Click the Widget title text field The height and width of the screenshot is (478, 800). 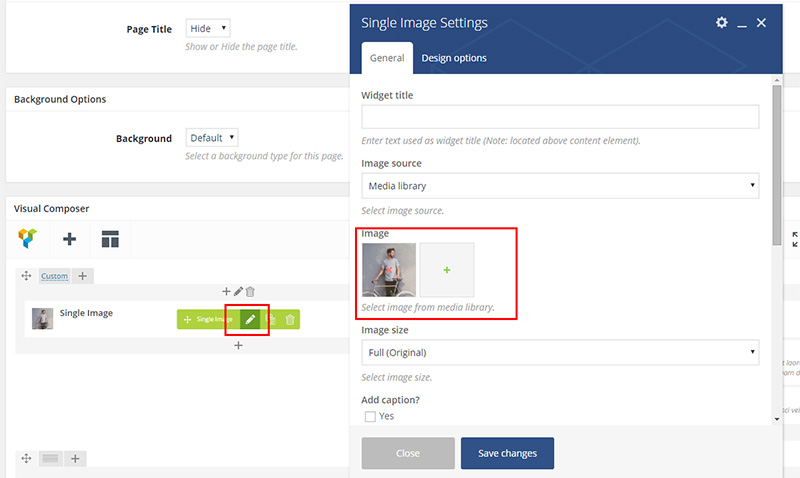click(559, 117)
